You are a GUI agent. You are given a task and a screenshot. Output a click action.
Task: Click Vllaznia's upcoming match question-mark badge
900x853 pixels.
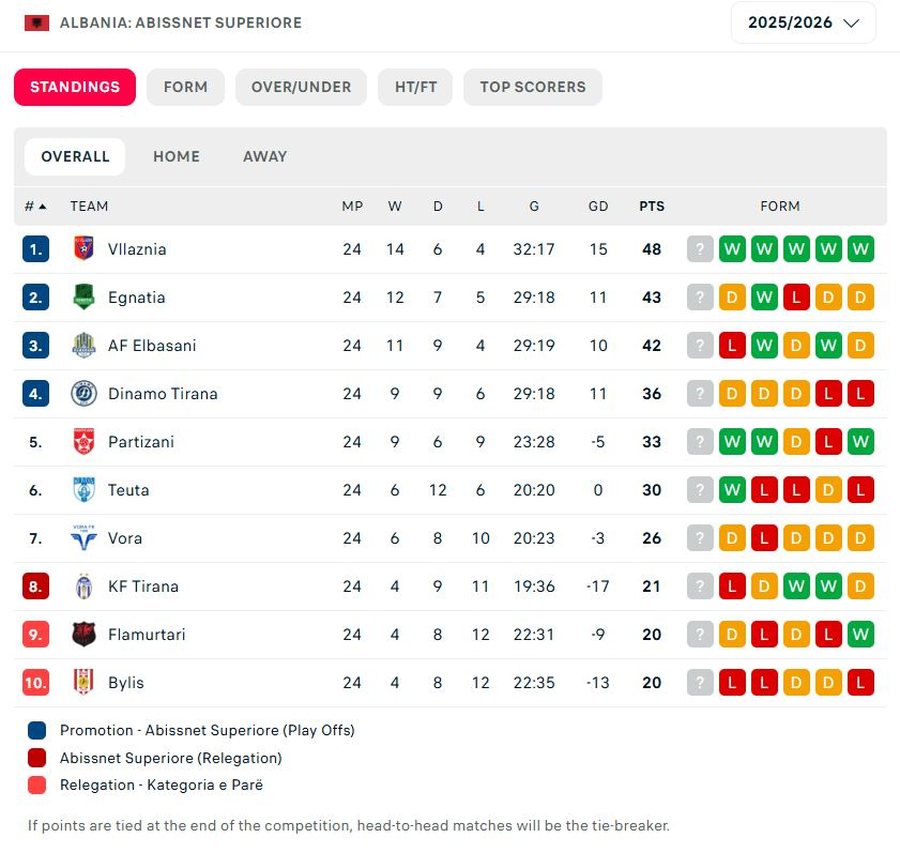(700, 249)
